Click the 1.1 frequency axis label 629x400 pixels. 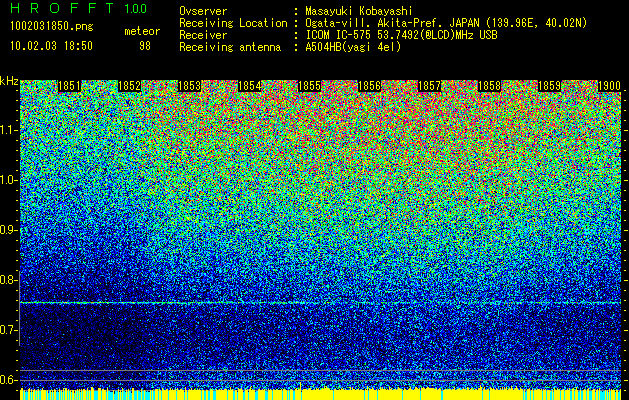(9, 130)
